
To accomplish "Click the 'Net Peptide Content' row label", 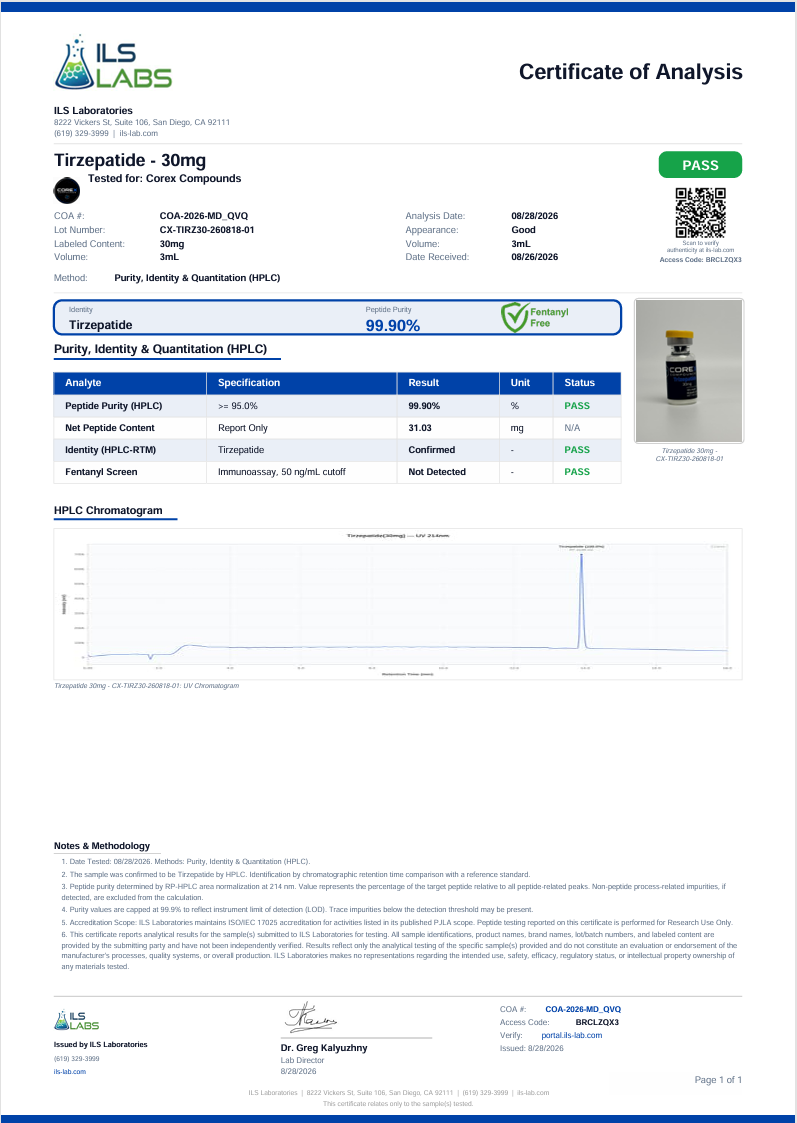I will pyautogui.click(x=110, y=428).
